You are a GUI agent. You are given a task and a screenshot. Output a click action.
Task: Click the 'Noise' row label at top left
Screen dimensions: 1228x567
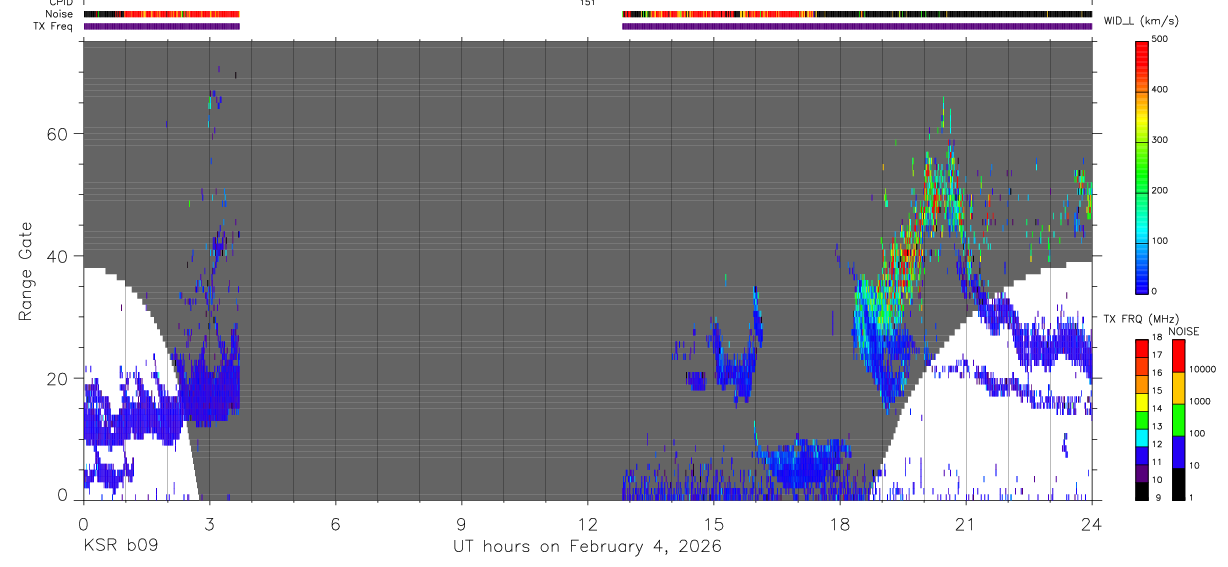(x=60, y=14)
